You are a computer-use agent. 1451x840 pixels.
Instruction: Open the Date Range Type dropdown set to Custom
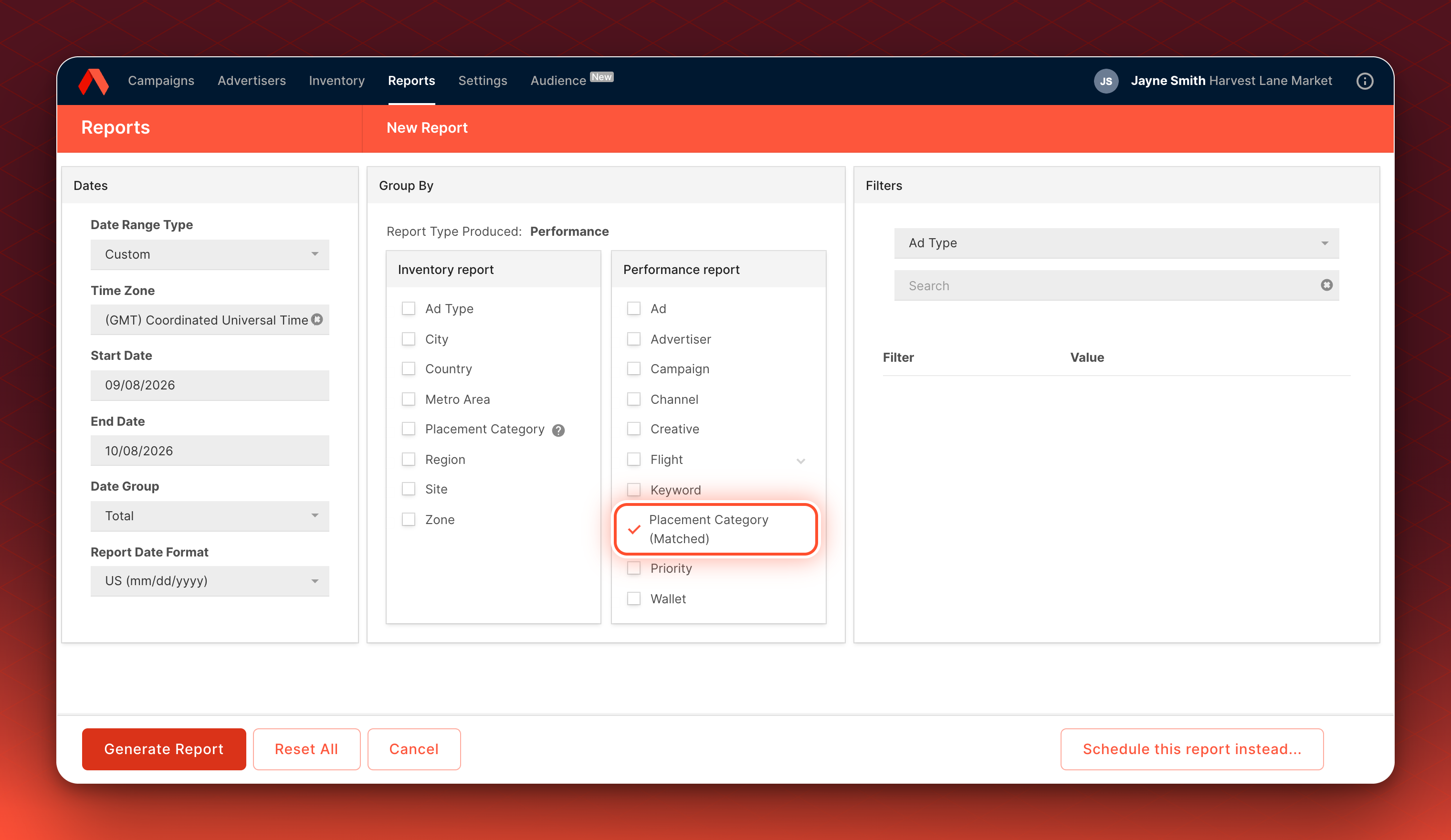[x=210, y=254]
